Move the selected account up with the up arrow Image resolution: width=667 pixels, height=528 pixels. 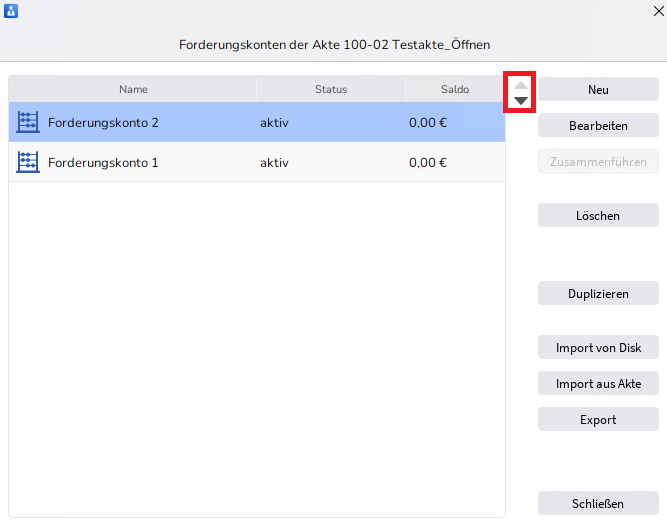point(520,85)
